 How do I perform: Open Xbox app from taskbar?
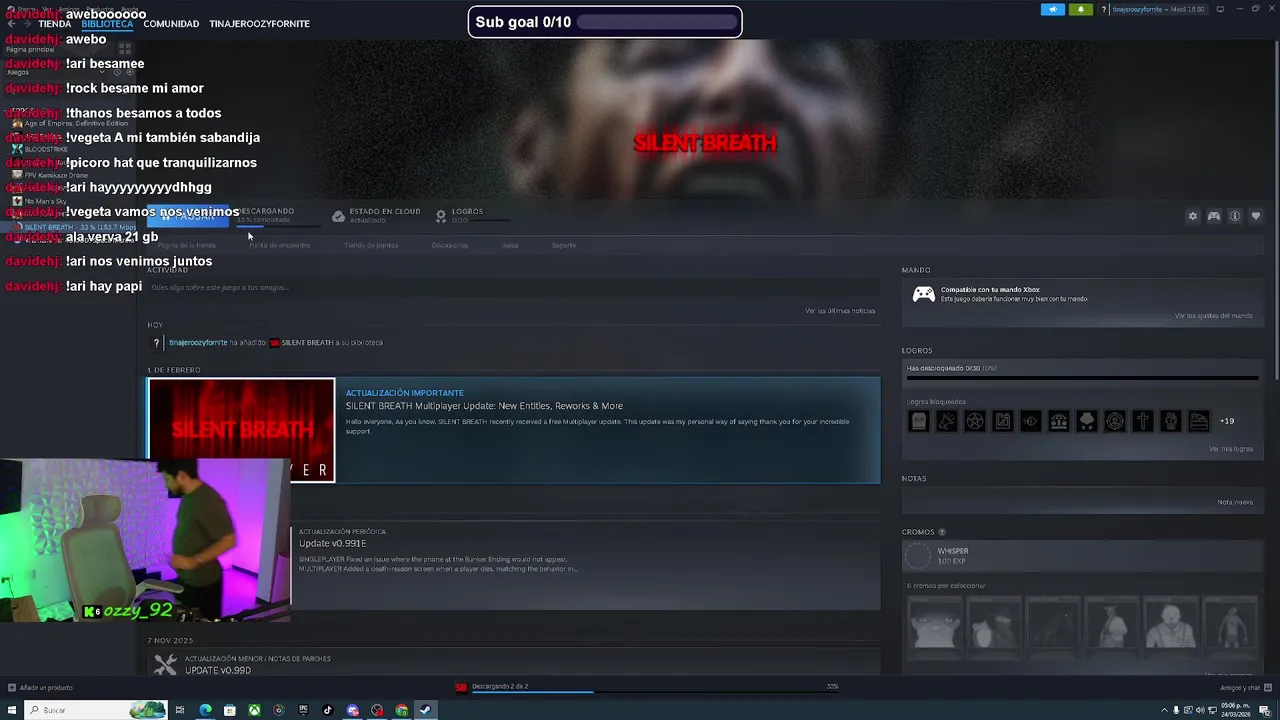[254, 710]
